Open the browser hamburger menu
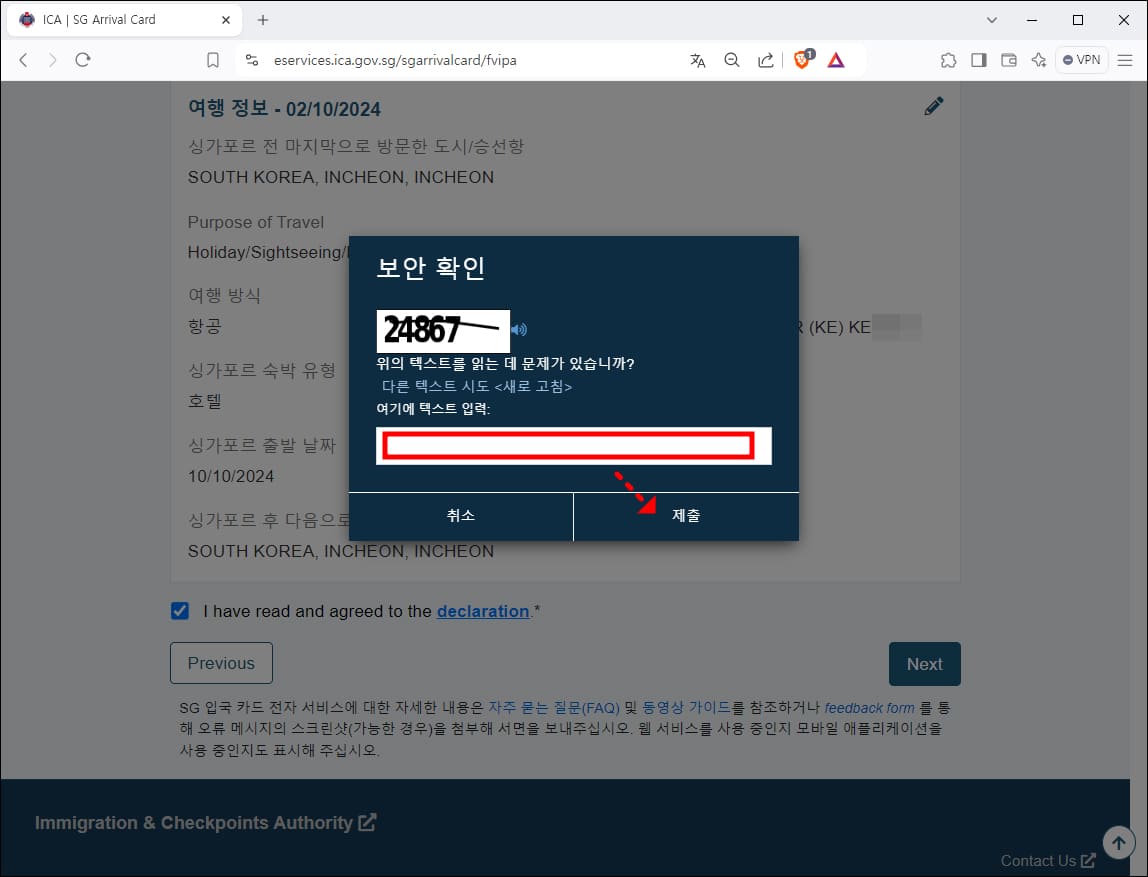The height and width of the screenshot is (877, 1148). point(1125,60)
